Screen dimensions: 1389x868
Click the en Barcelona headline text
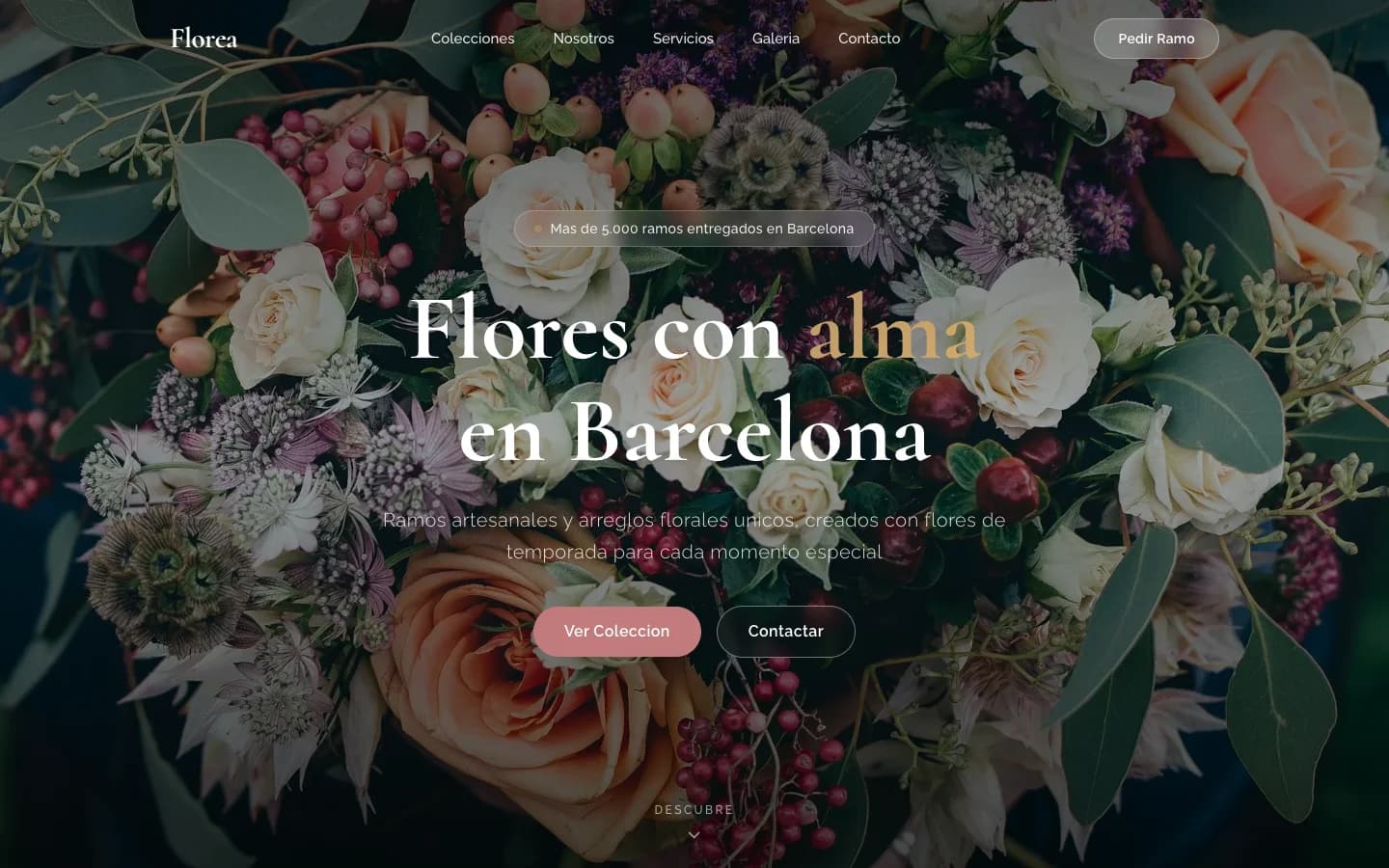tap(694, 434)
